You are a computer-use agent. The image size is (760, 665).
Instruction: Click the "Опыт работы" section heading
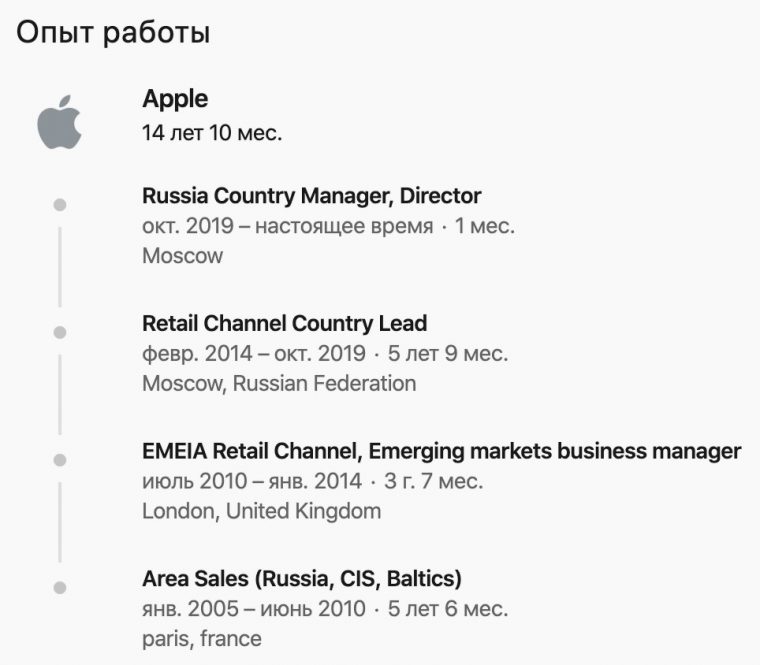point(113,32)
